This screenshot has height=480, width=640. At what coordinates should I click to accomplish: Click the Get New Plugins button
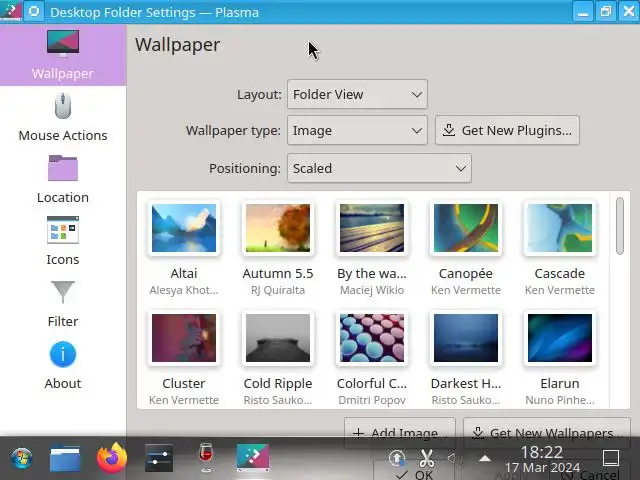tap(507, 130)
